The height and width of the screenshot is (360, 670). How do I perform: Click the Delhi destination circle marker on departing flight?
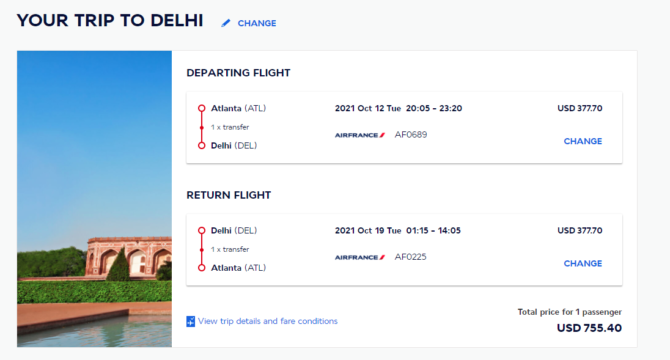click(202, 146)
